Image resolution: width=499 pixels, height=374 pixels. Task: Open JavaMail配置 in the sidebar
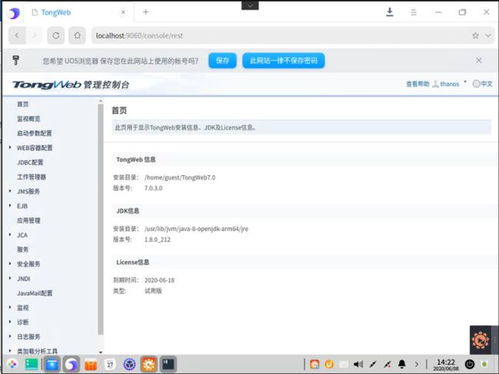35,293
